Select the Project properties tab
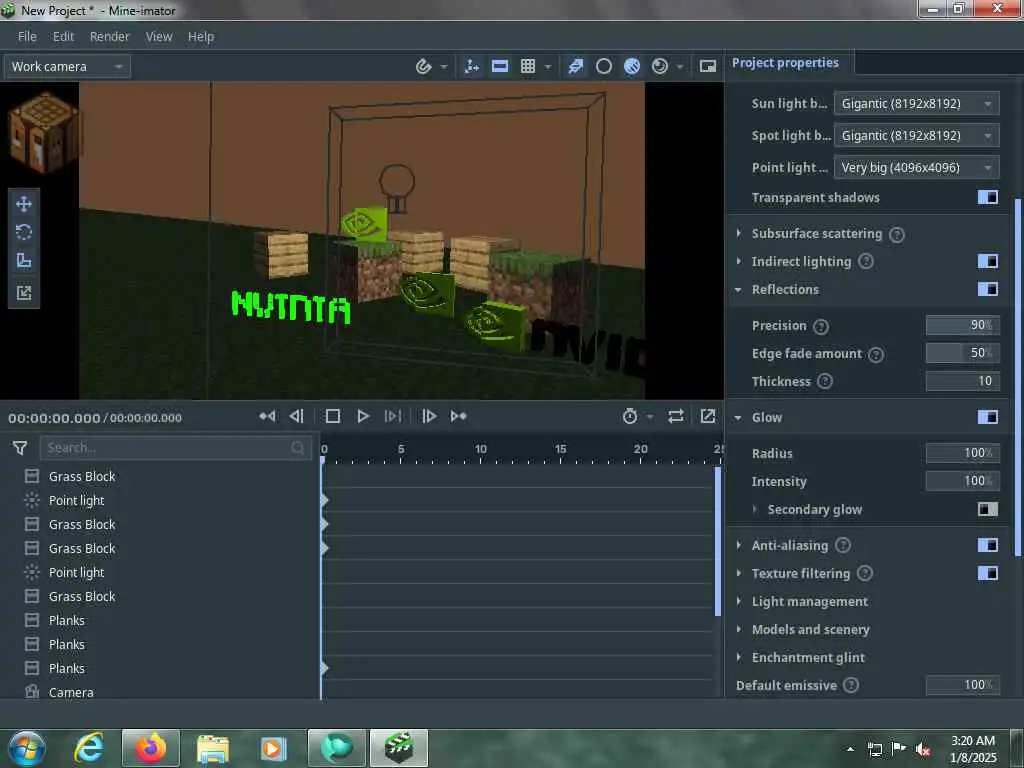The width and height of the screenshot is (1024, 768). tap(786, 63)
